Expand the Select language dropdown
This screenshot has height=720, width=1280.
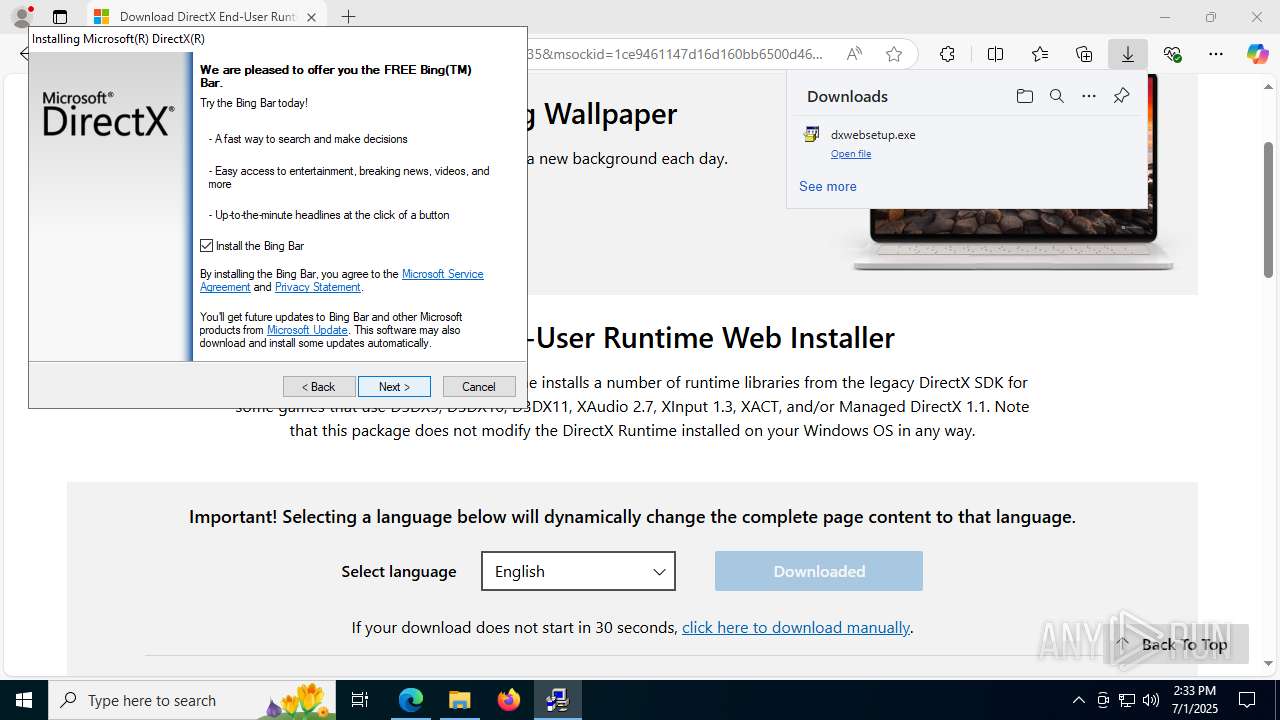click(578, 571)
